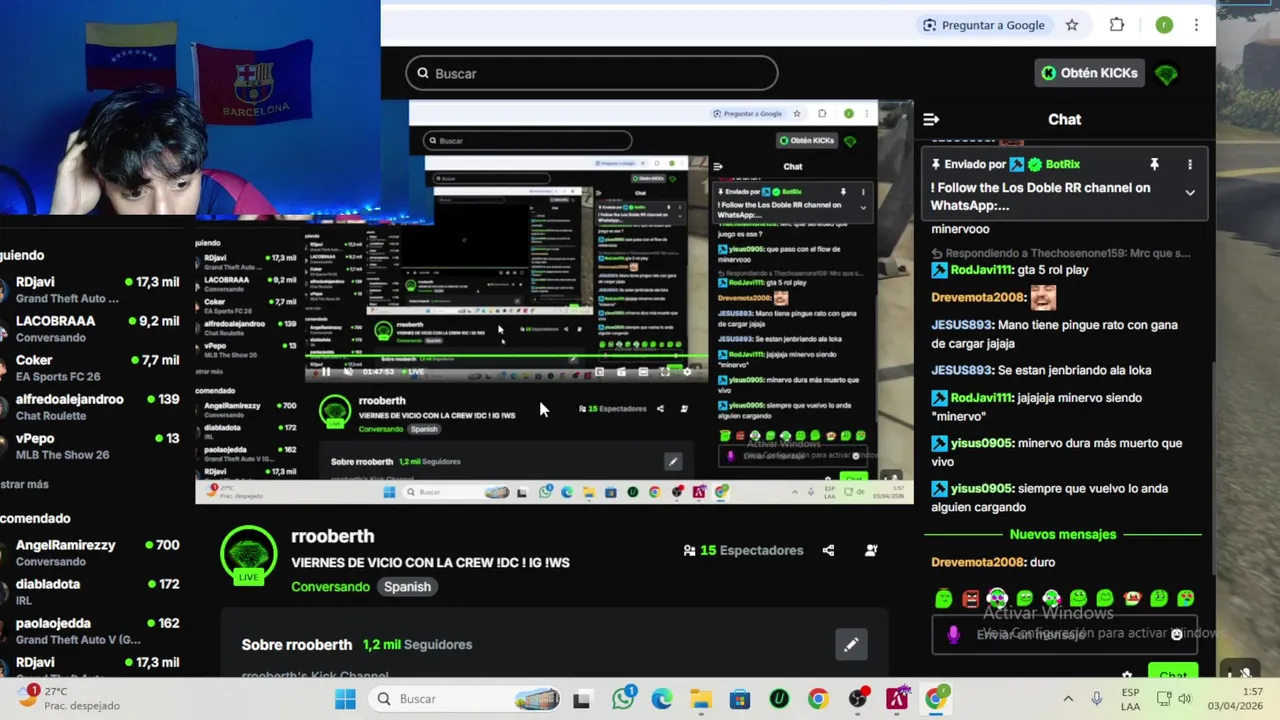This screenshot has height=720, width=1280.
Task: Launch Microsoft Edge from the taskbar
Action: click(662, 699)
